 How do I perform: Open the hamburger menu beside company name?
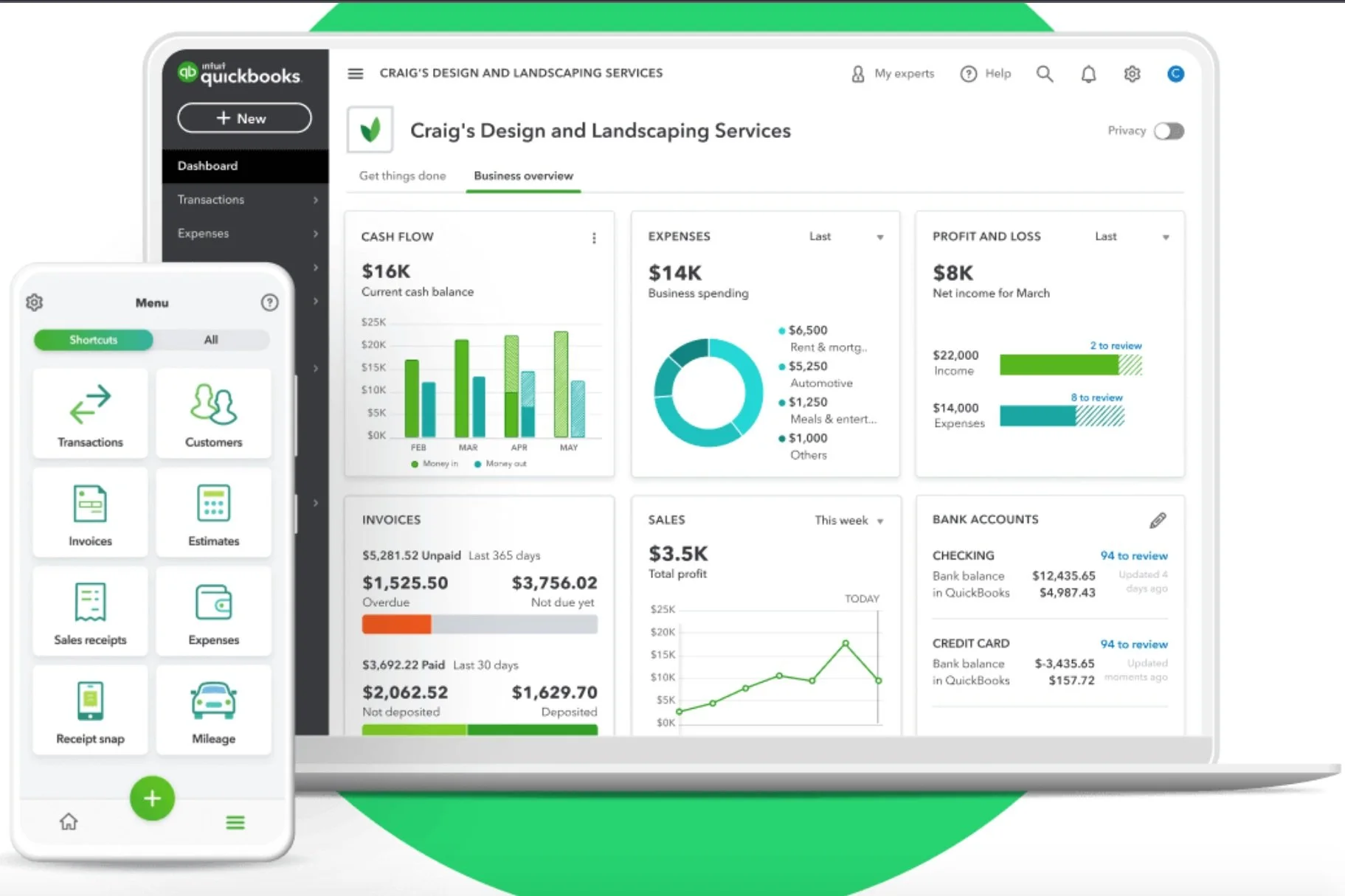[356, 74]
